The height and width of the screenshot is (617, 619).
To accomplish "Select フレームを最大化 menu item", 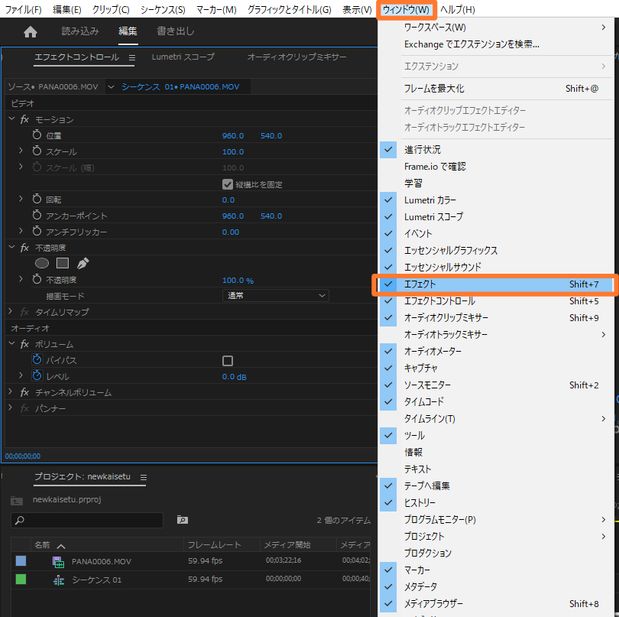I will click(x=496, y=89).
